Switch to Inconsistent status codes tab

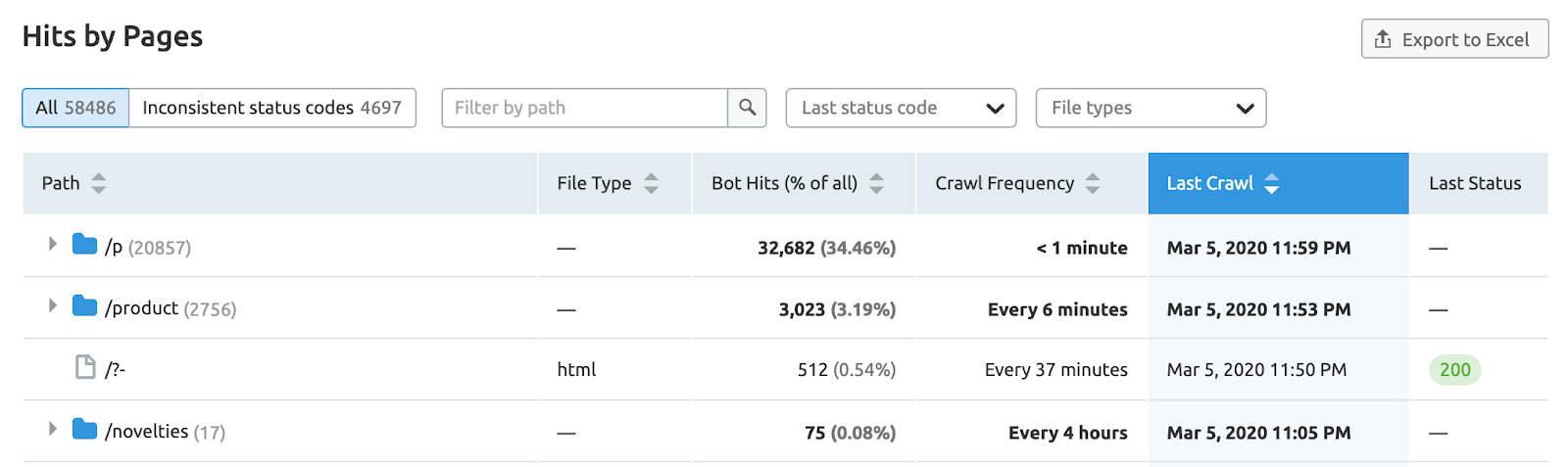[x=271, y=108]
